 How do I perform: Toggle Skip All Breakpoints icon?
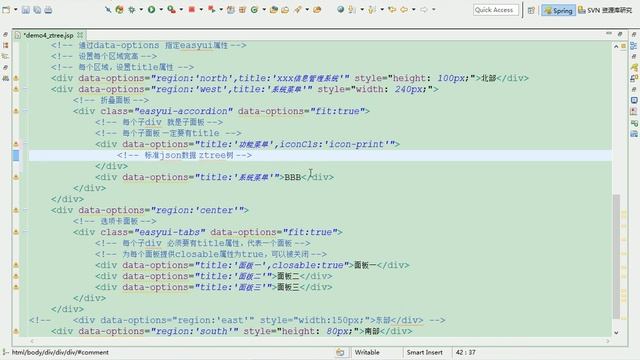tap(108, 9)
